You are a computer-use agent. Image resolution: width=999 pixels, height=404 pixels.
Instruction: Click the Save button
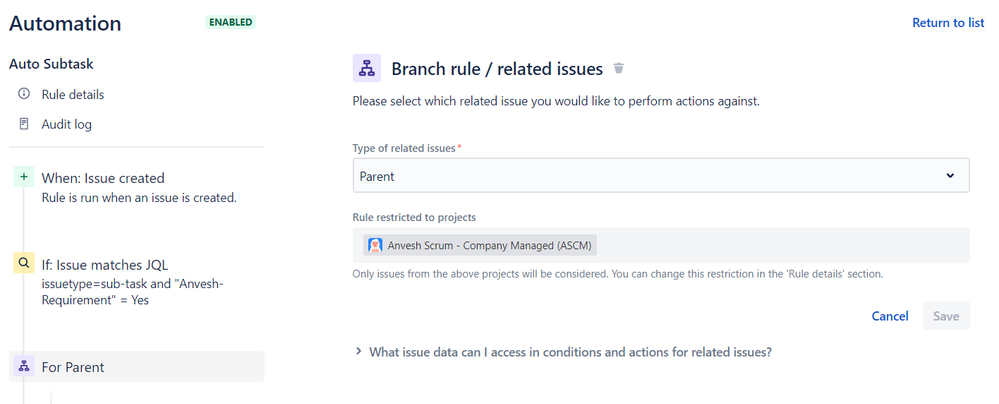click(945, 316)
